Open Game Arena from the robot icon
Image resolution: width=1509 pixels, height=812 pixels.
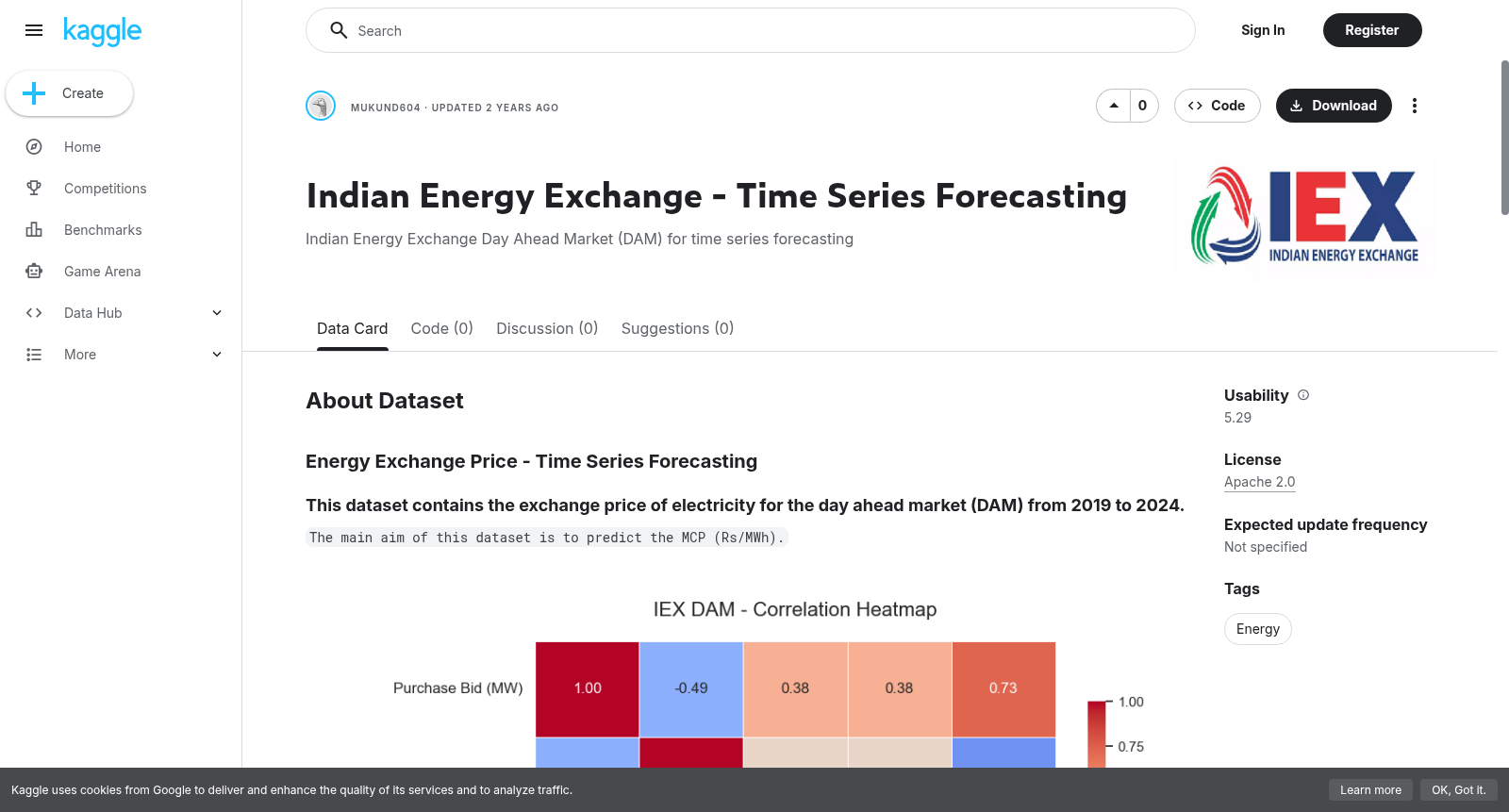click(34, 272)
